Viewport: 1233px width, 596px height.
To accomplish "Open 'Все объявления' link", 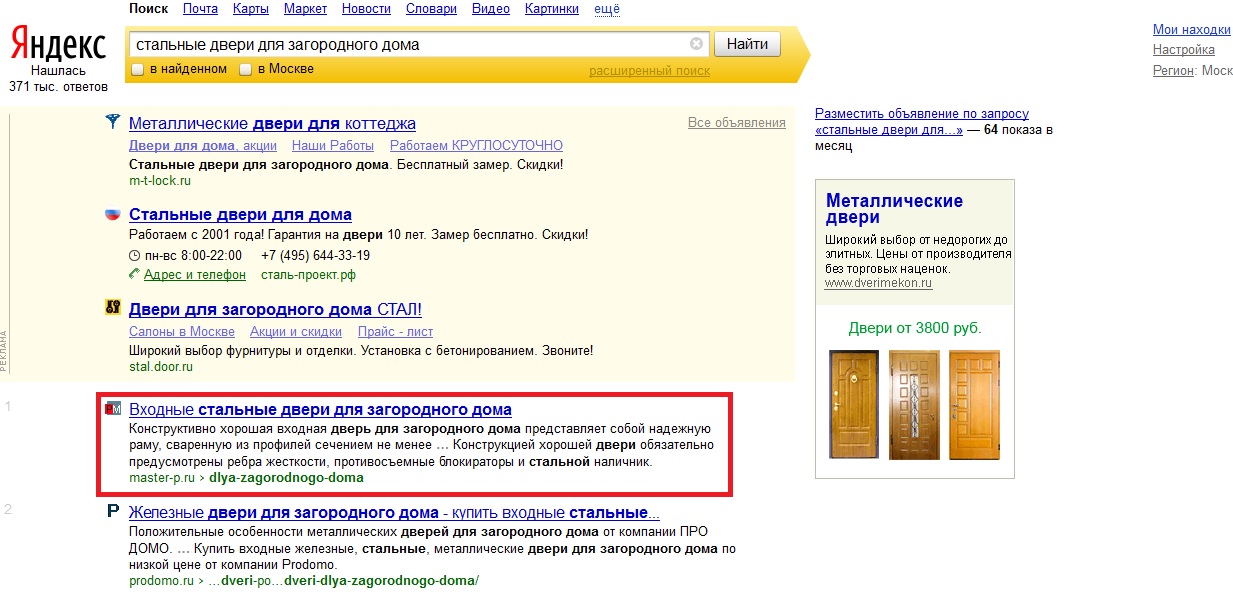I will click(737, 123).
